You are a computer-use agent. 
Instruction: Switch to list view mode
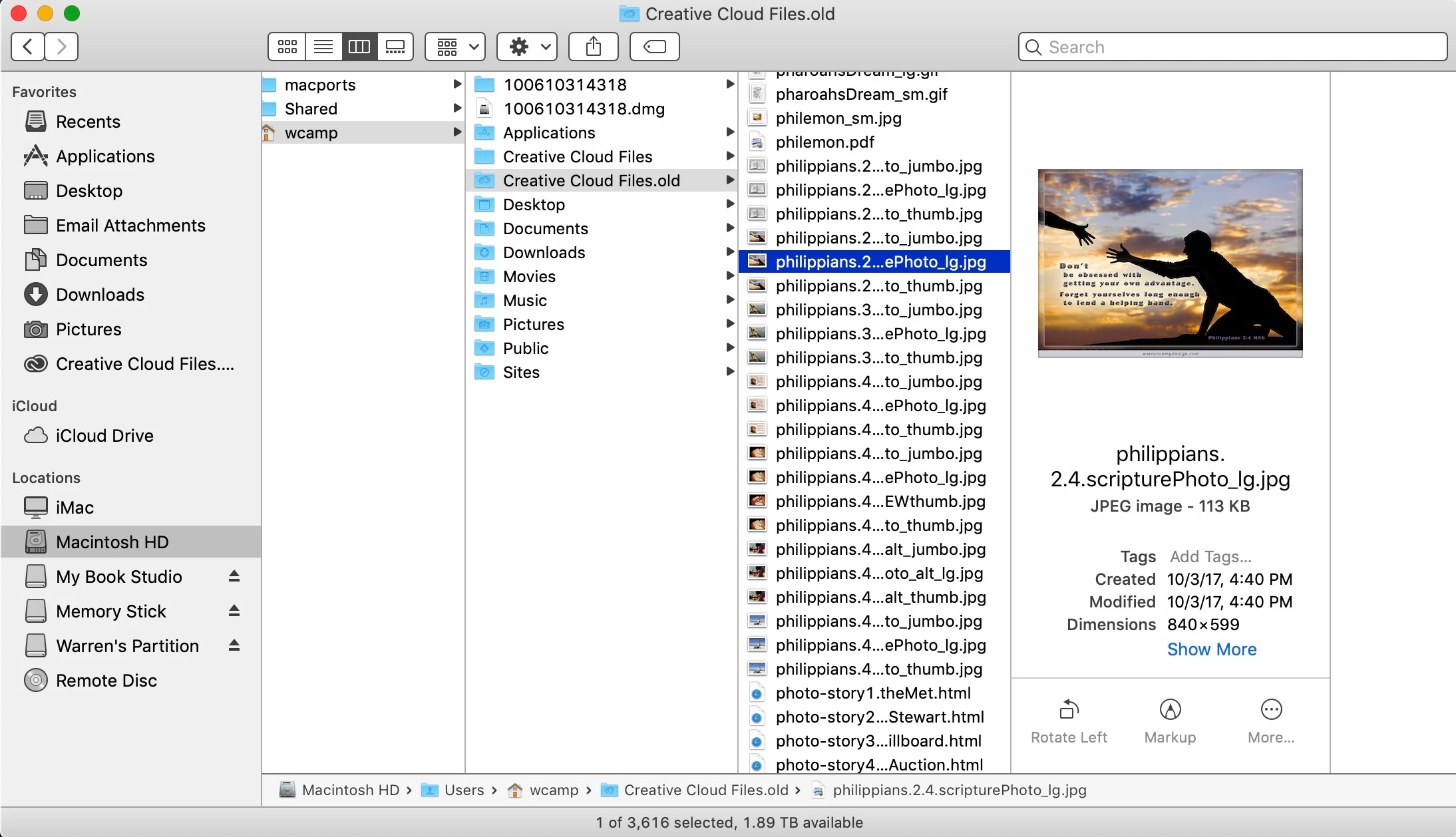coord(323,47)
